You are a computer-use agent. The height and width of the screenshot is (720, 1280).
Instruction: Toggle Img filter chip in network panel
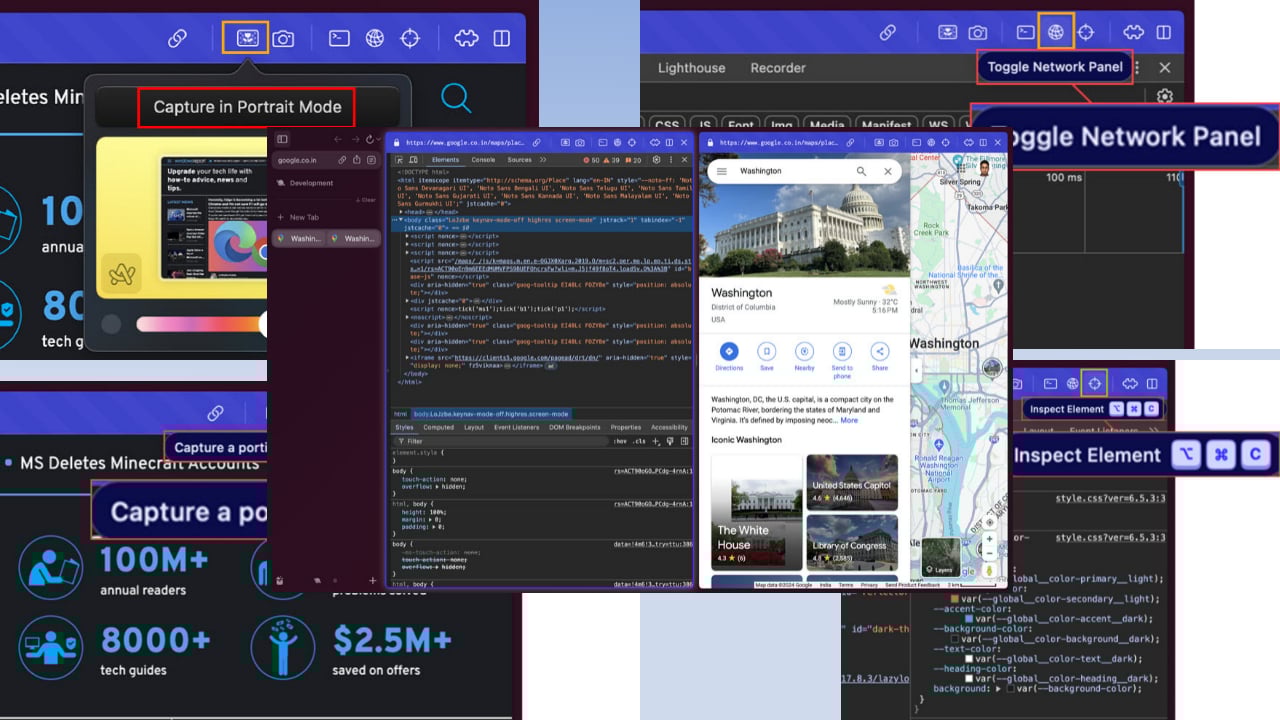782,125
